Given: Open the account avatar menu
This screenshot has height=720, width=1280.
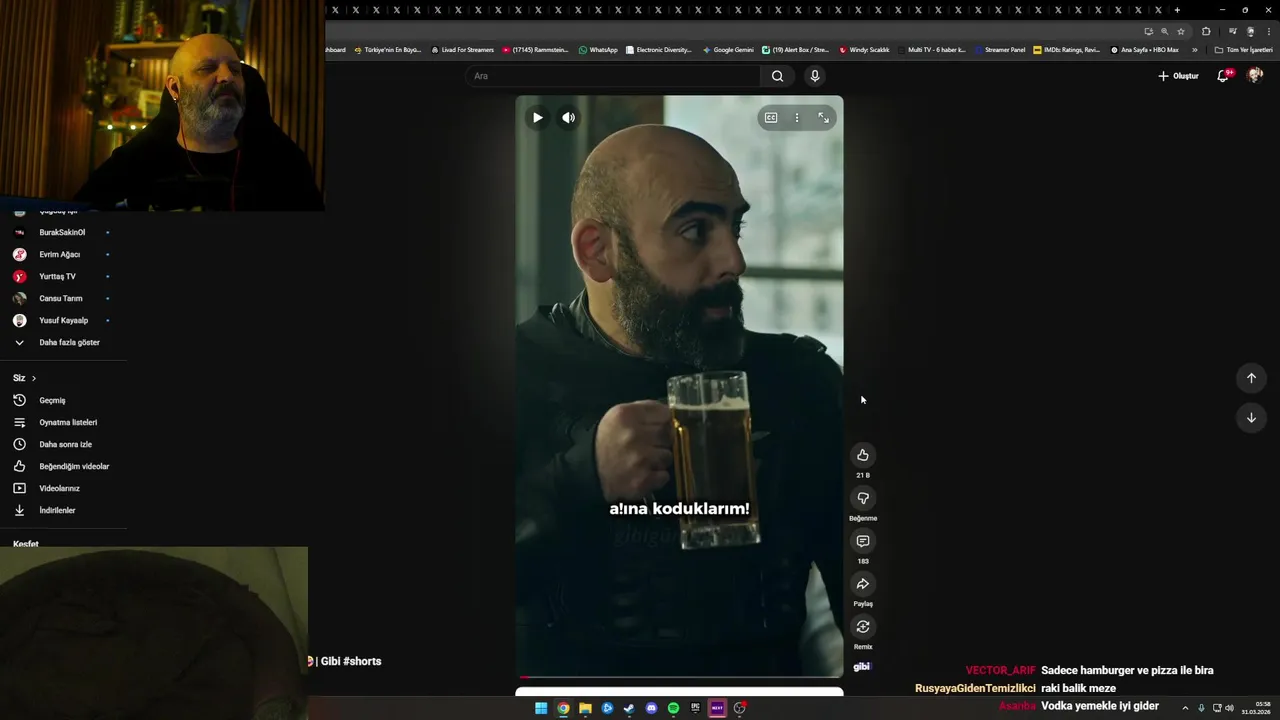Looking at the screenshot, I should 1255,76.
